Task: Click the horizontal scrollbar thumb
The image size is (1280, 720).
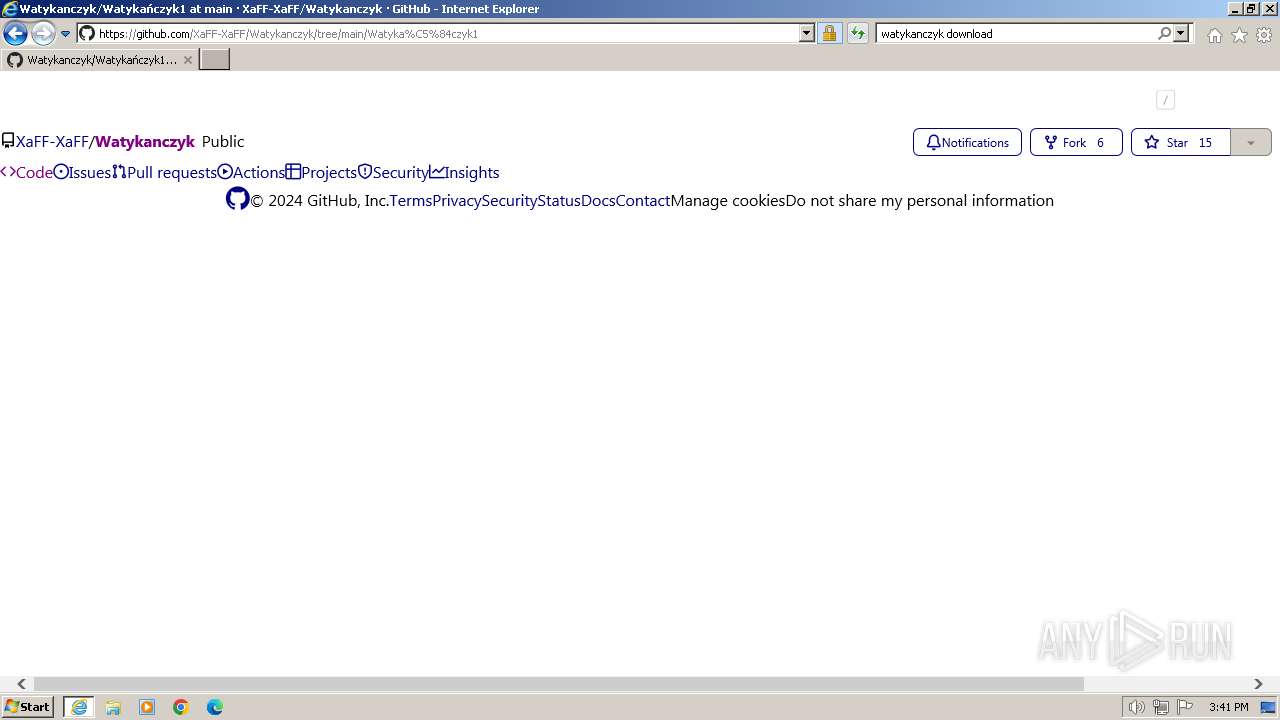Action: tap(559, 684)
